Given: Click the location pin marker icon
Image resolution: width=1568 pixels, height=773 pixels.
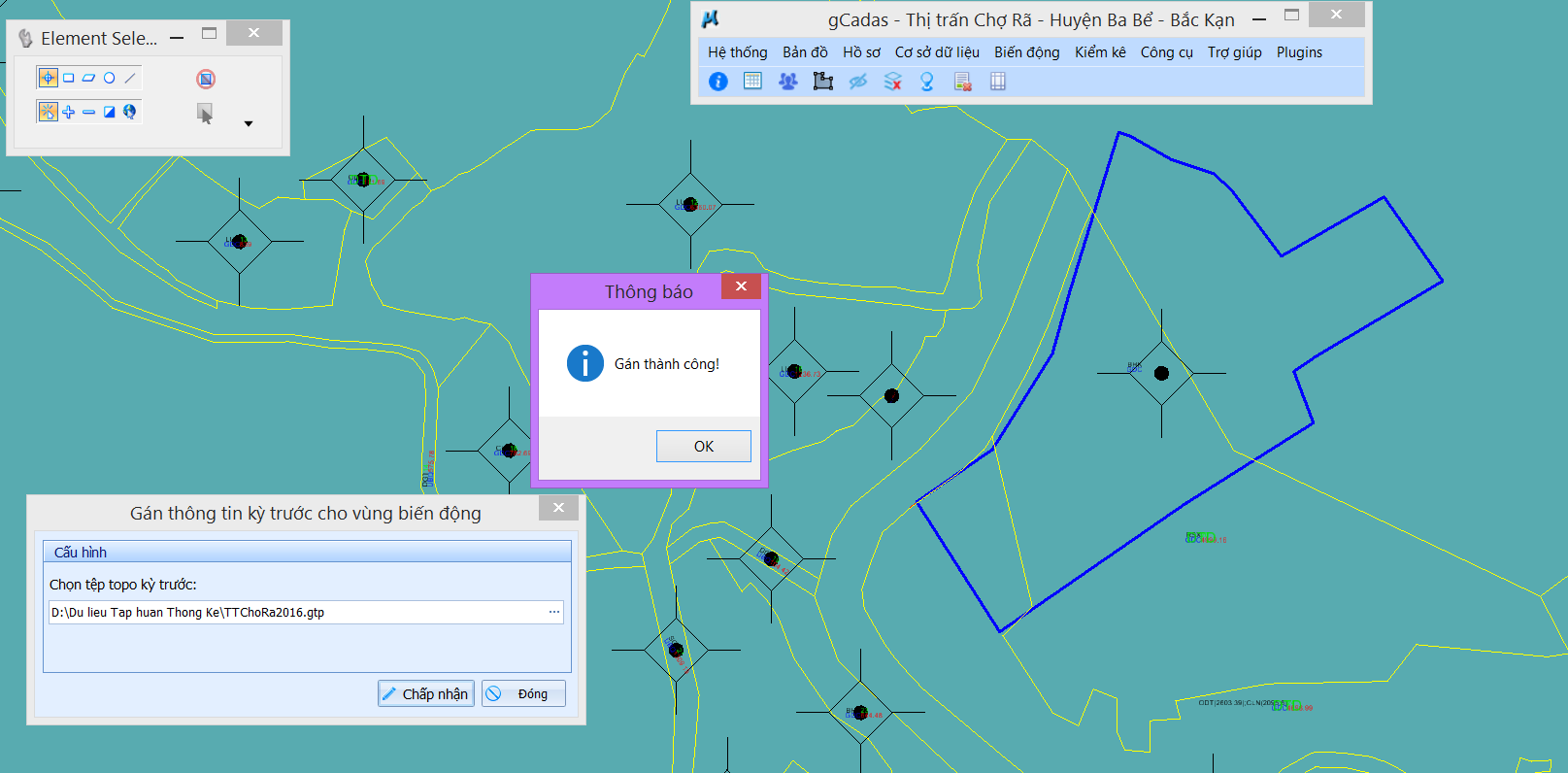Looking at the screenshot, I should point(927,82).
